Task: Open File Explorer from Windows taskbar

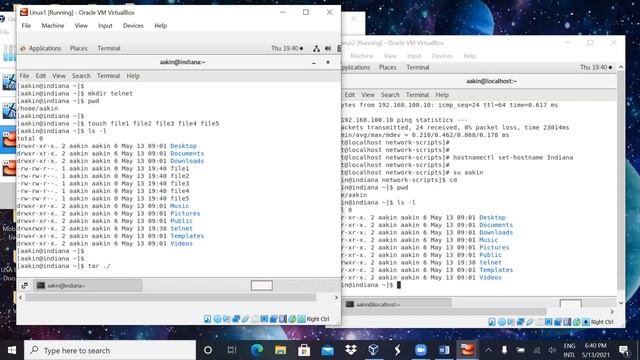Action: tap(280, 350)
